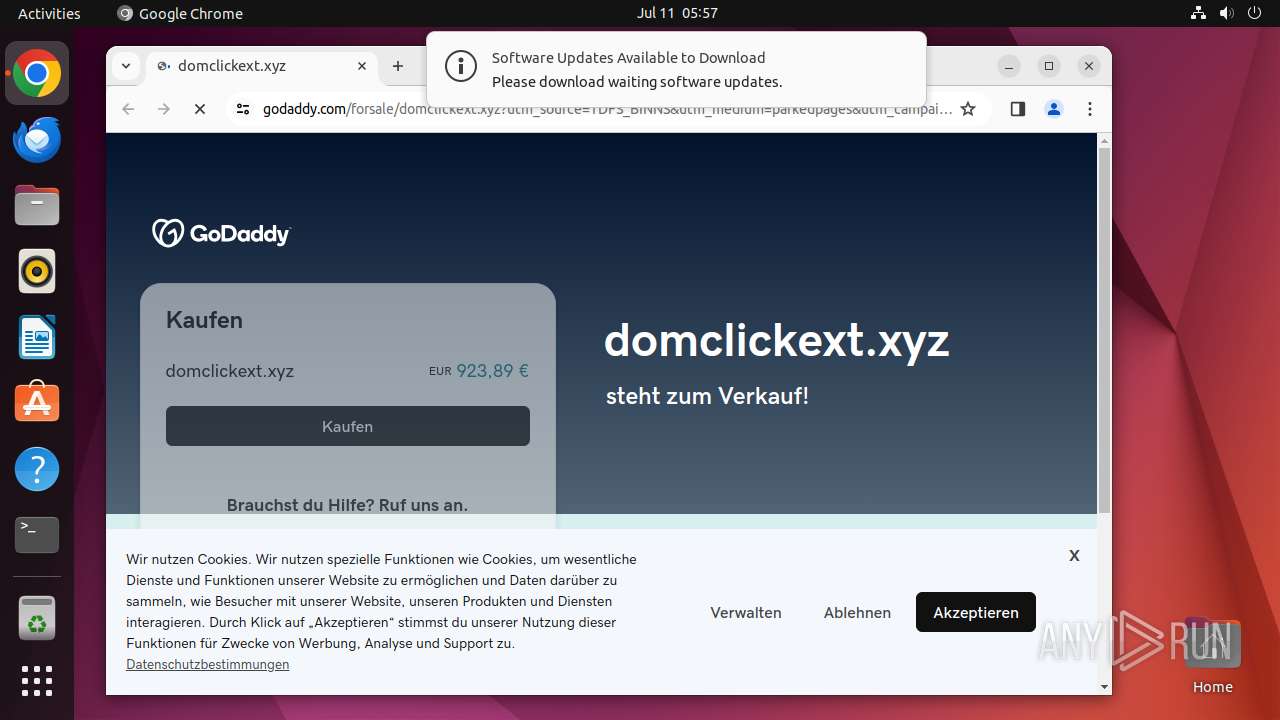
Task: Manage cookie settings with Verwalten
Action: pos(746,612)
